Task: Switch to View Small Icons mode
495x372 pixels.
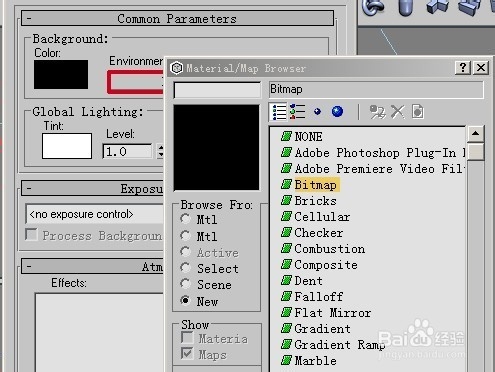Action: 317,112
